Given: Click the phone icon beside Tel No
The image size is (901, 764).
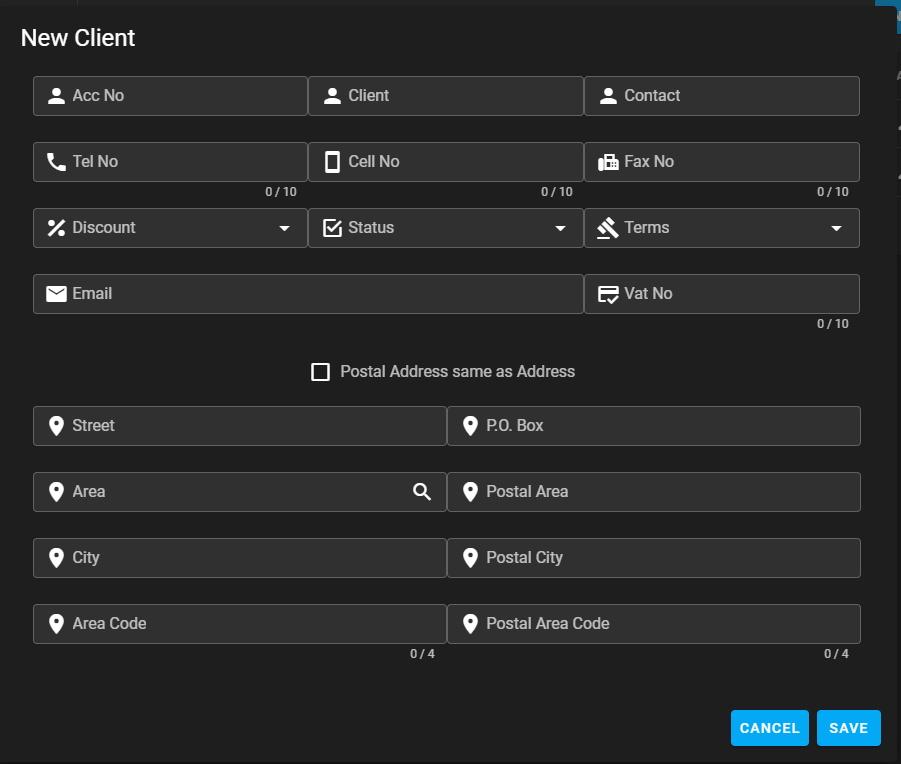Looking at the screenshot, I should pos(56,162).
